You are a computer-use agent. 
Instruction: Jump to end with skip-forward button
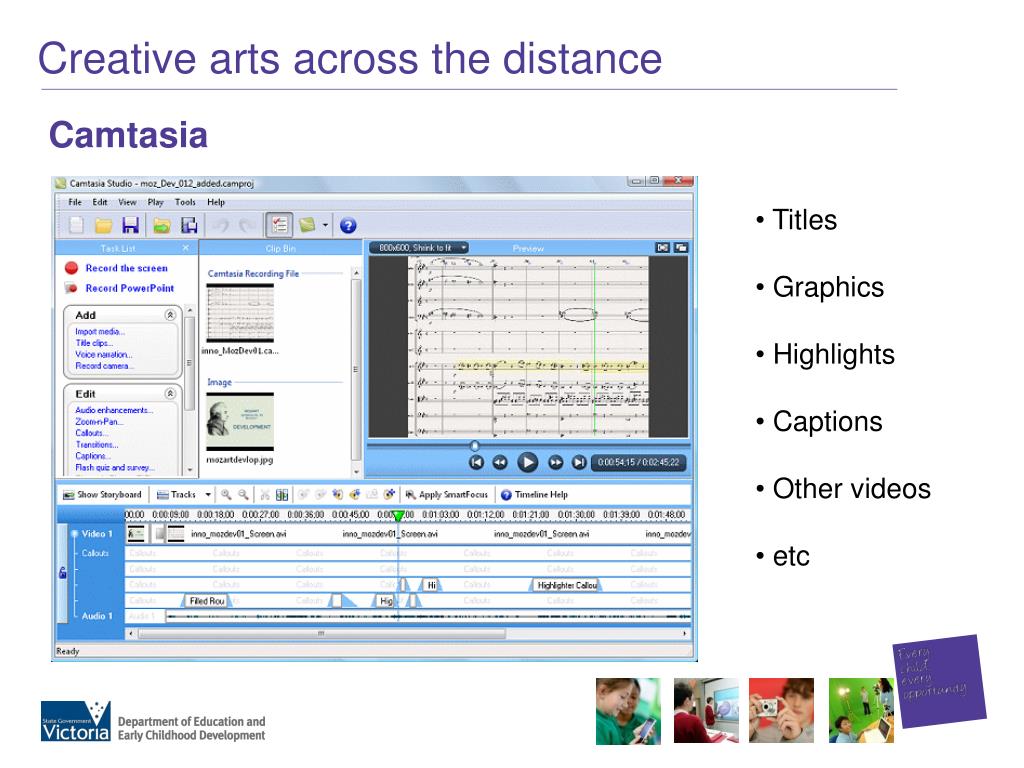tap(579, 462)
